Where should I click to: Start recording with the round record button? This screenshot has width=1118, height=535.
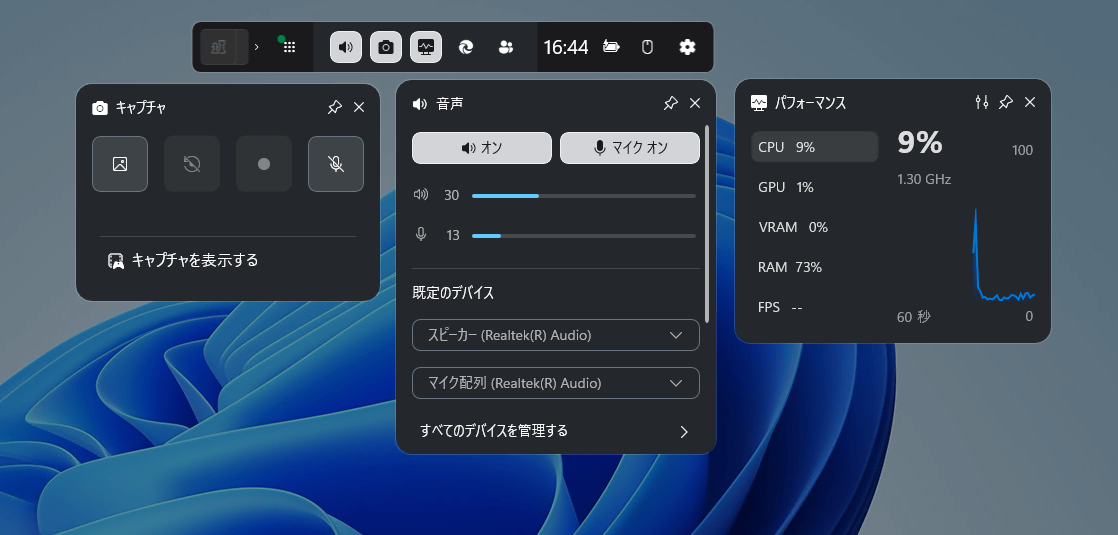pos(264,164)
